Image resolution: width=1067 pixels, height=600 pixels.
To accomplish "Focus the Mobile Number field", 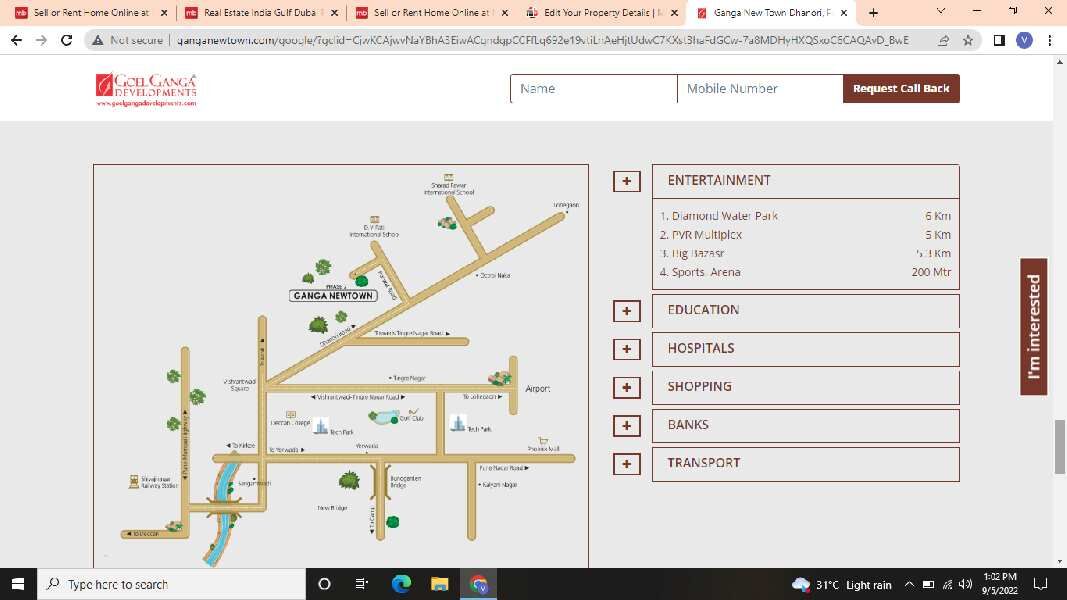I will coord(760,88).
